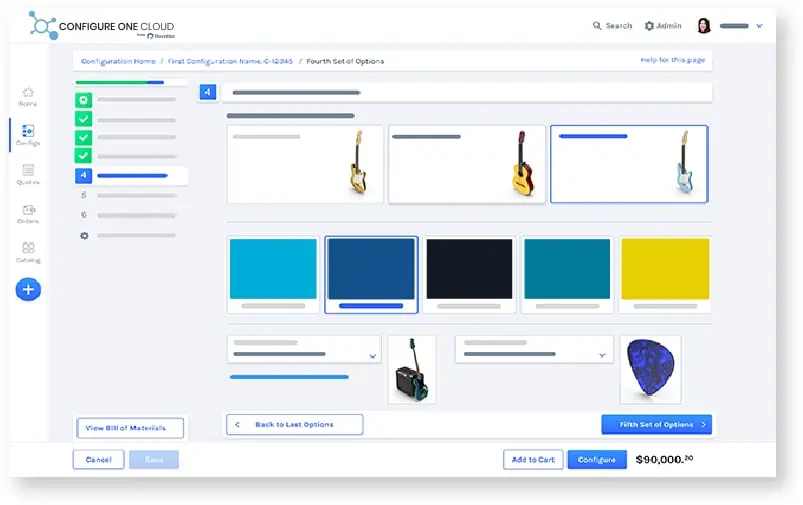803x505 pixels.
Task: Click Configuration Home breadcrumb
Action: (x=118, y=61)
